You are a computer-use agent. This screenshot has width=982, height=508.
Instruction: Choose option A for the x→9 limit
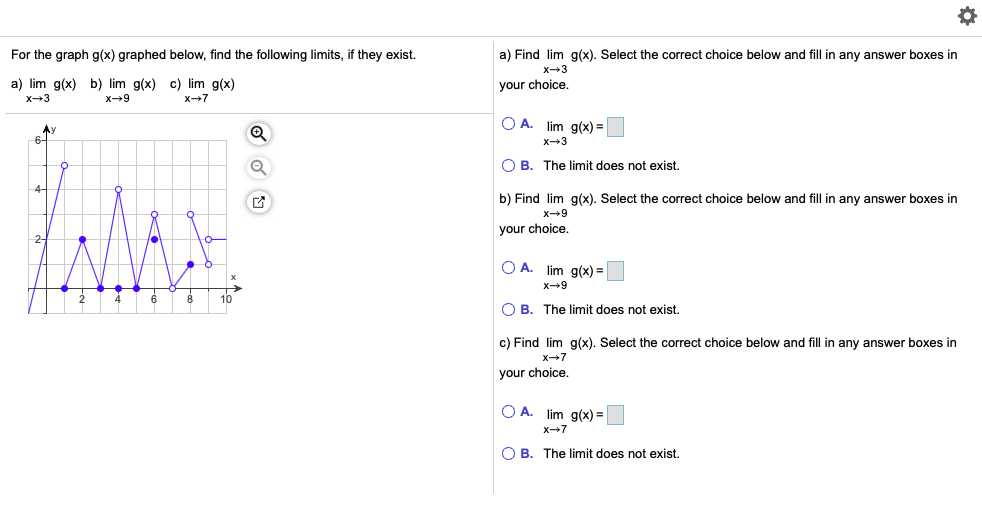(509, 268)
